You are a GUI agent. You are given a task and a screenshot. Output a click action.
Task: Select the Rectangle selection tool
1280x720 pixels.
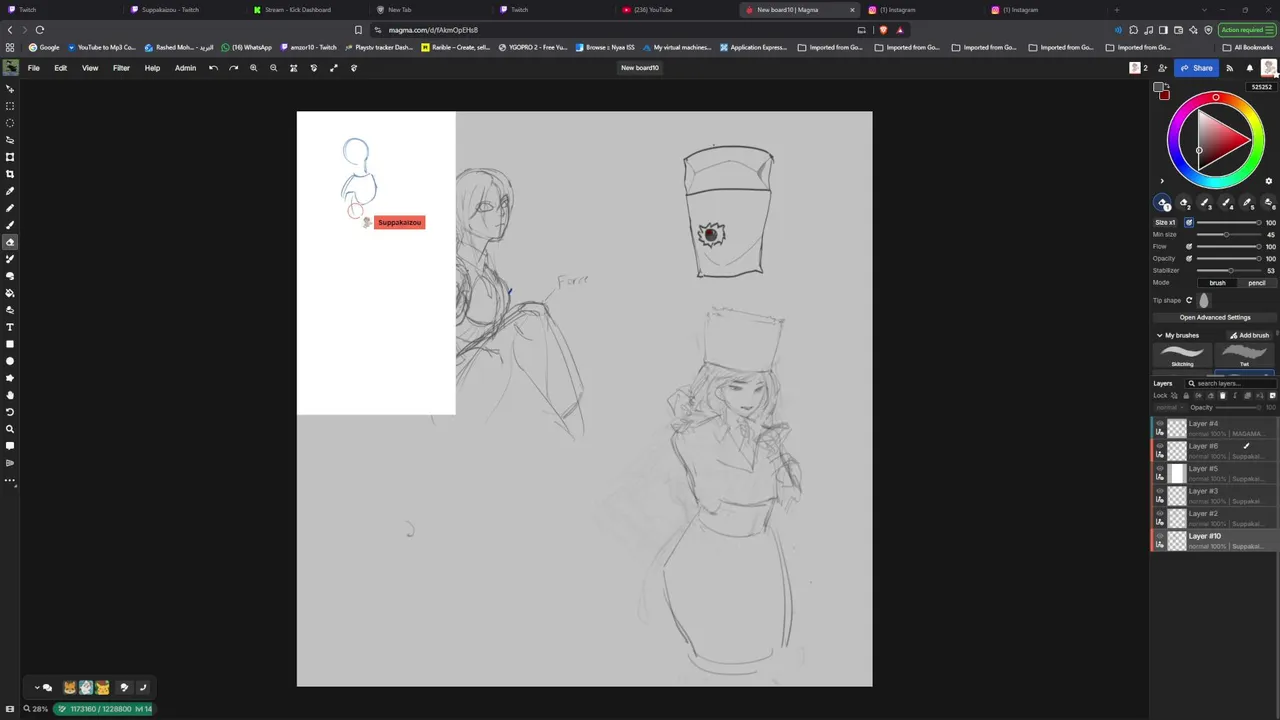(10, 106)
